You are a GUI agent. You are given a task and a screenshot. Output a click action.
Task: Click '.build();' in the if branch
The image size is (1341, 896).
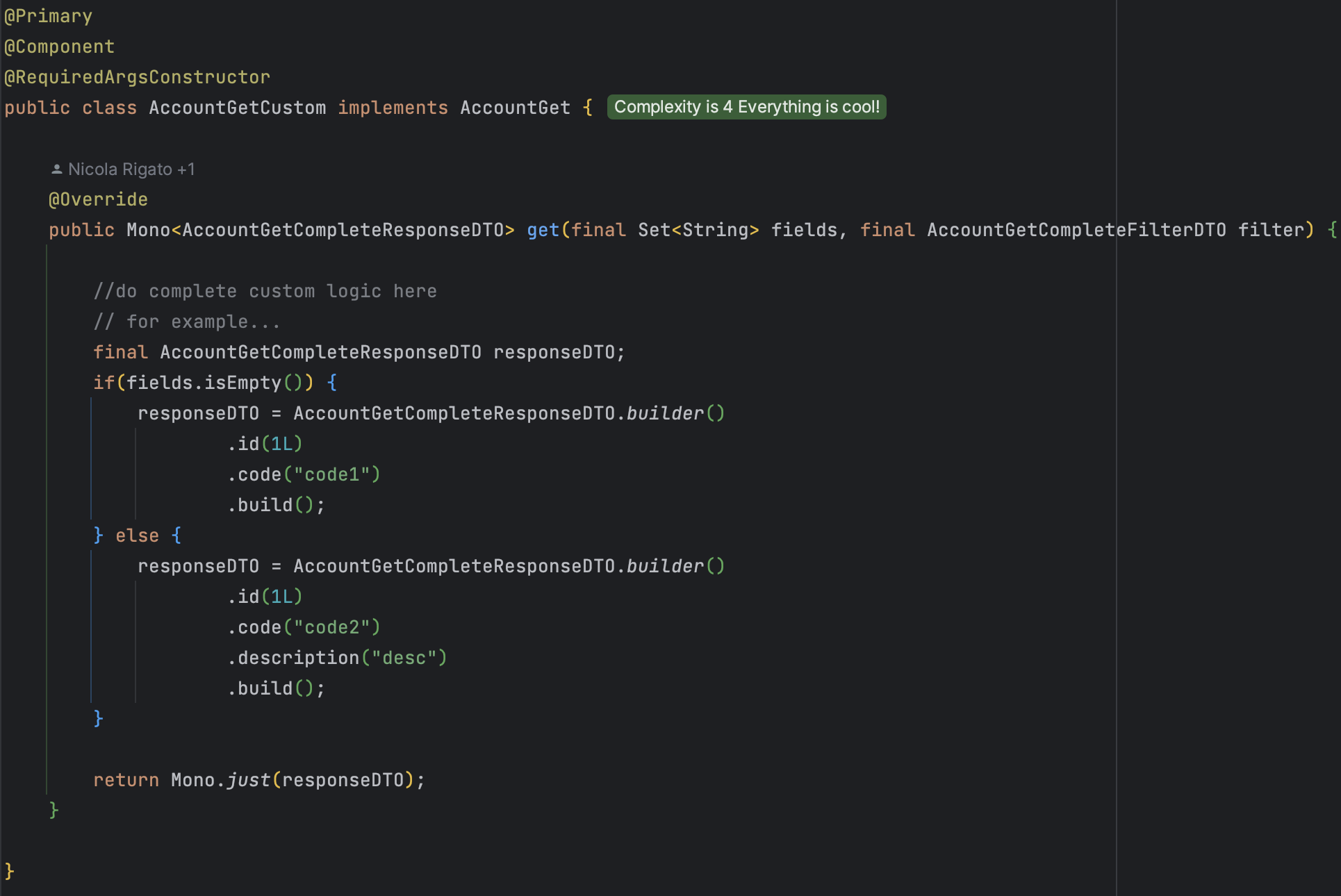click(276, 505)
